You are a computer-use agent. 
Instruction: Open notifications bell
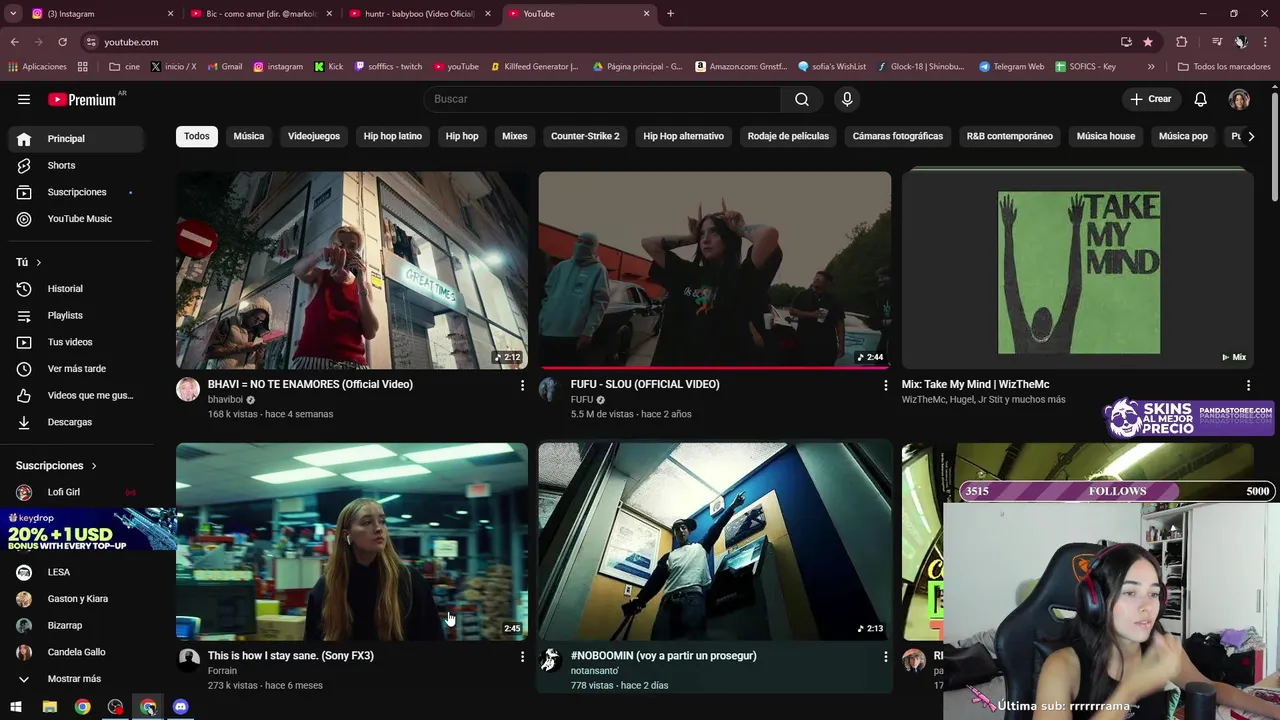click(x=1200, y=99)
